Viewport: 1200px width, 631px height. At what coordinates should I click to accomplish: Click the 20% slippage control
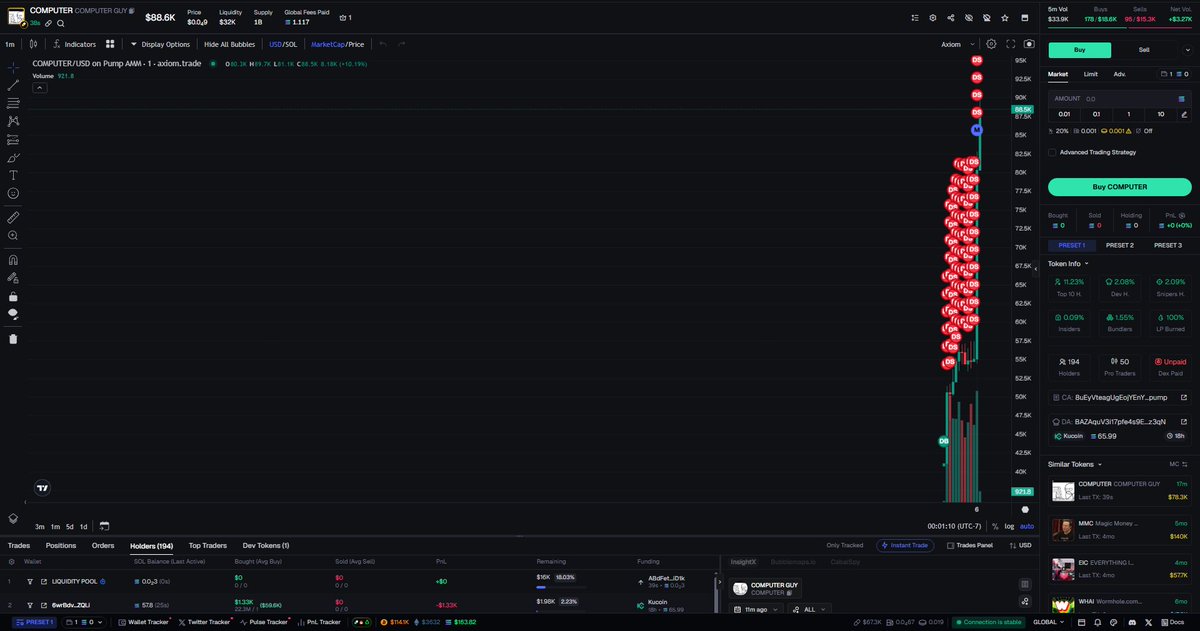coord(1063,130)
